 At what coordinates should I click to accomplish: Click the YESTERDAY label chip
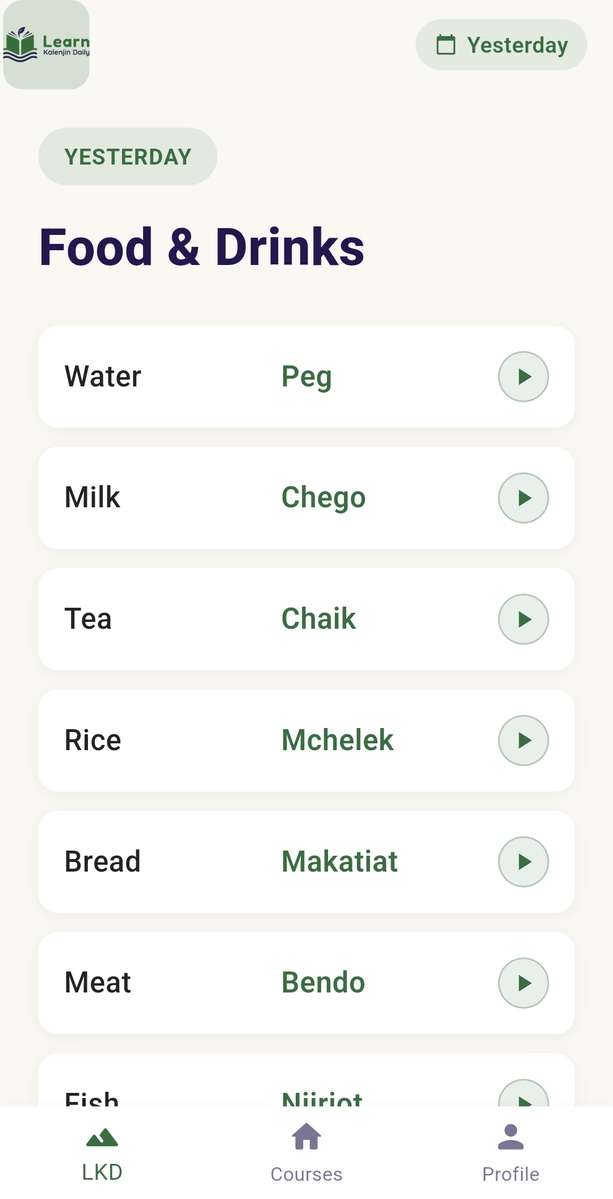click(x=128, y=157)
